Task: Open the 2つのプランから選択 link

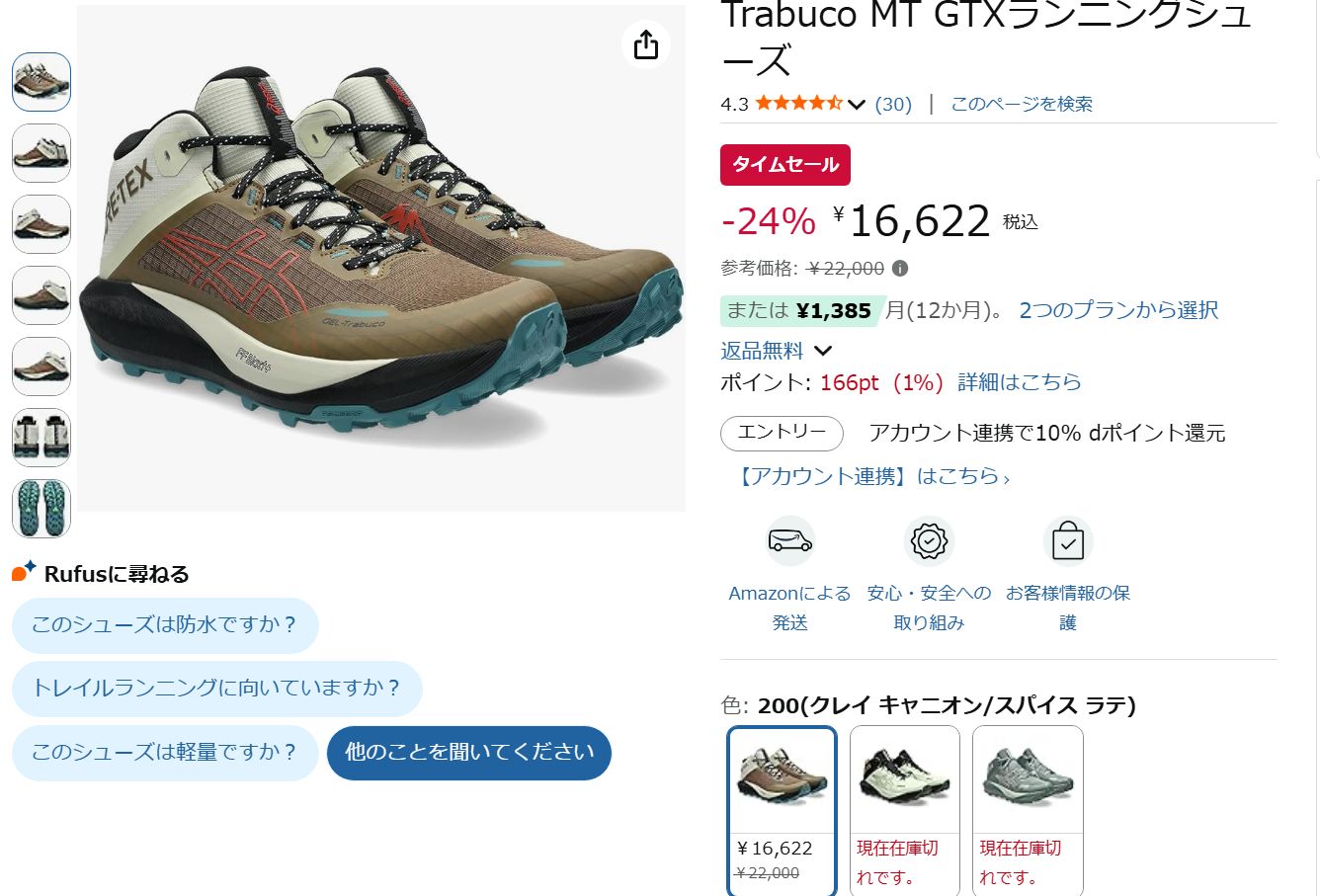Action: point(1118,310)
